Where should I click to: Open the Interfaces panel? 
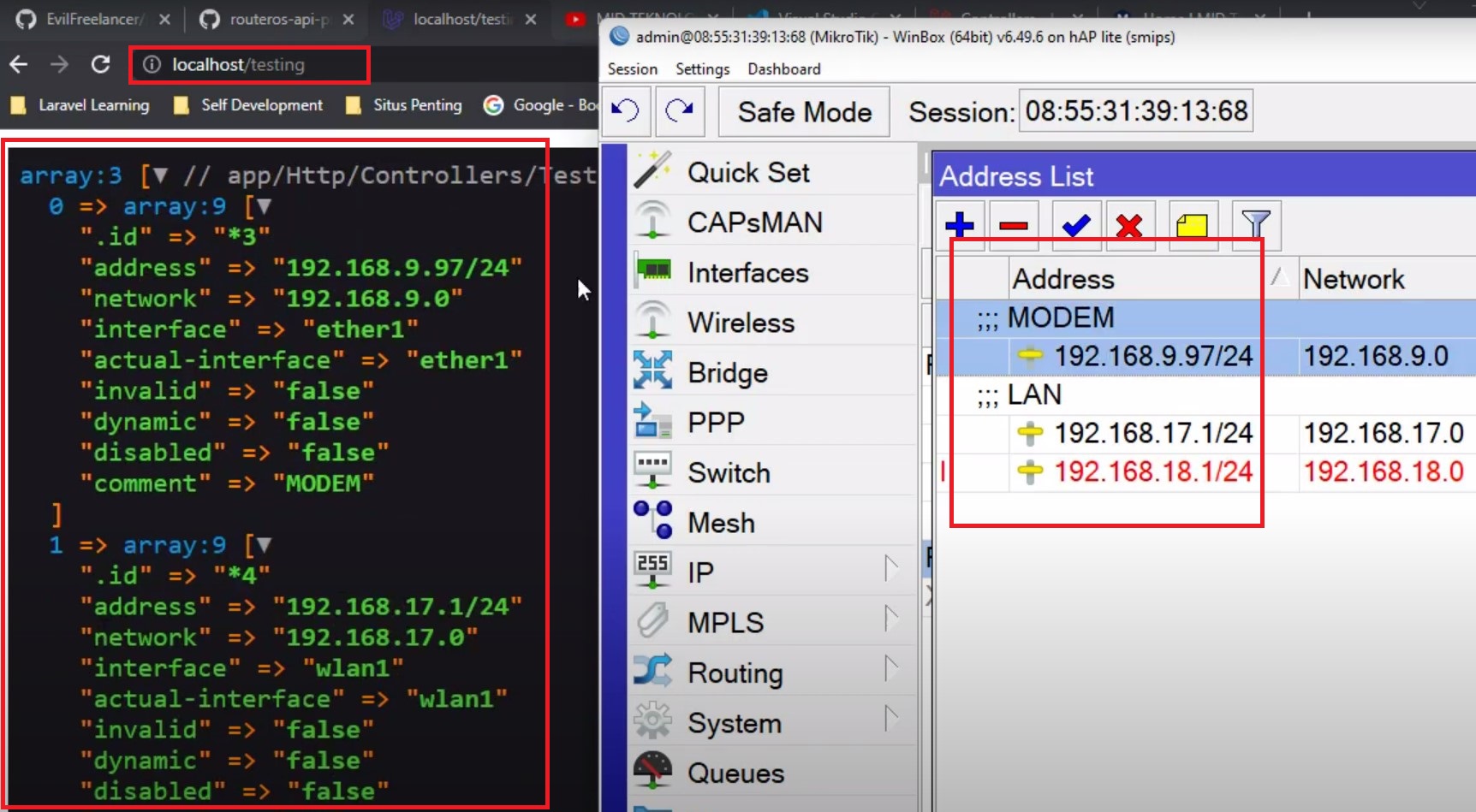point(747,272)
